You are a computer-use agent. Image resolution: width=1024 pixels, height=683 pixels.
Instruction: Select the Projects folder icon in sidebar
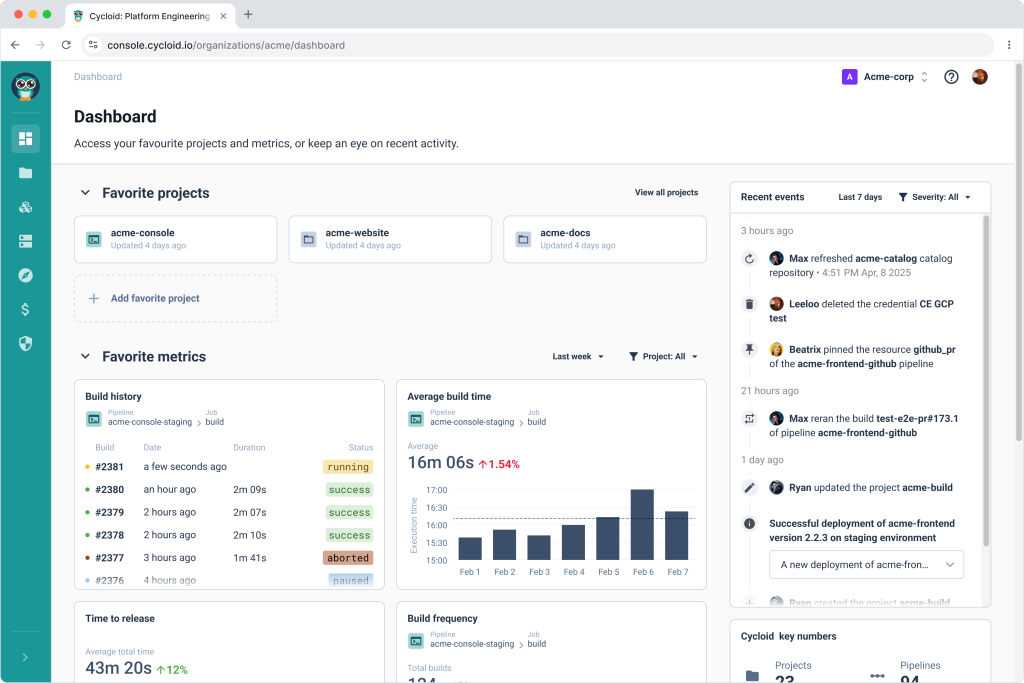coord(25,173)
